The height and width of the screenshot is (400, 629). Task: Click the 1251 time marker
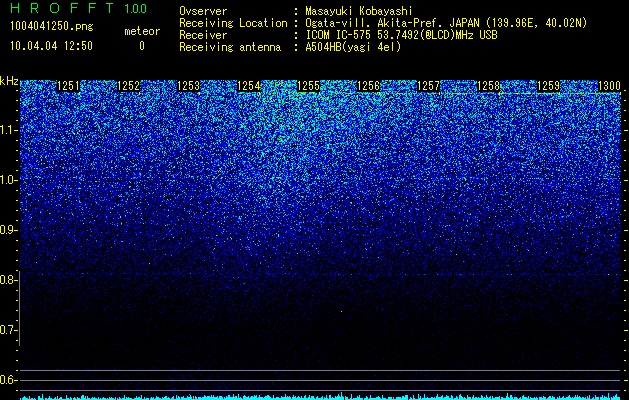(69, 86)
